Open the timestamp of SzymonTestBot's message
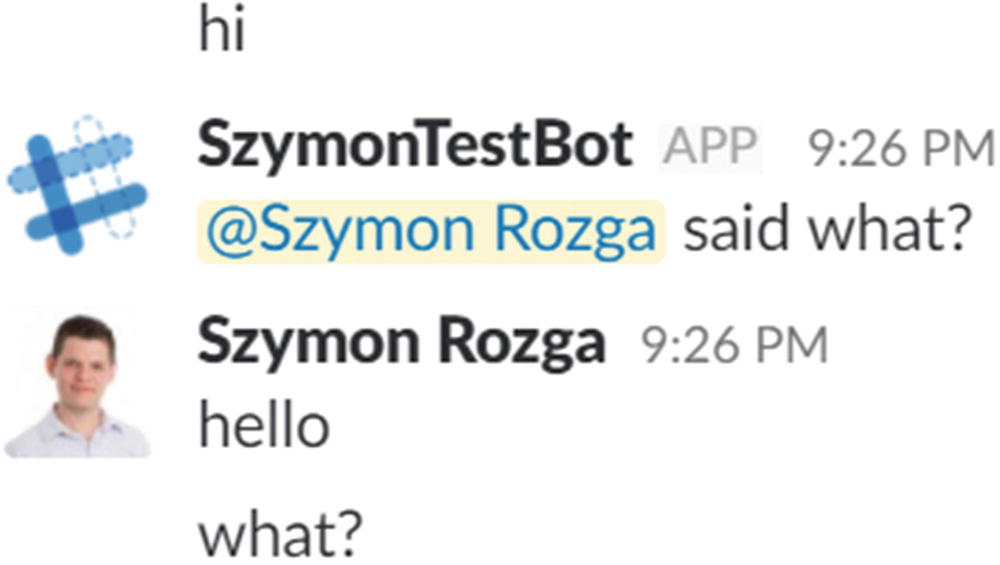Image resolution: width=1000 pixels, height=565 pixels. coord(900,149)
